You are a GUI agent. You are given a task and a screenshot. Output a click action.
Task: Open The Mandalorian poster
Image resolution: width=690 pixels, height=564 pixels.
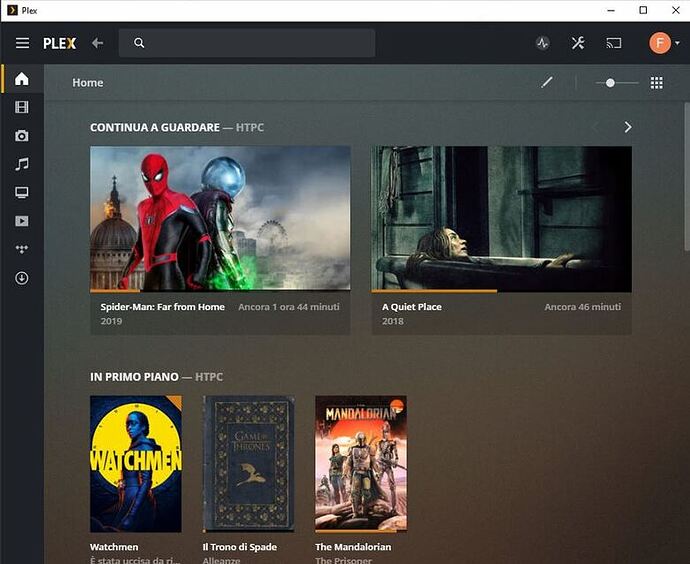(361, 464)
